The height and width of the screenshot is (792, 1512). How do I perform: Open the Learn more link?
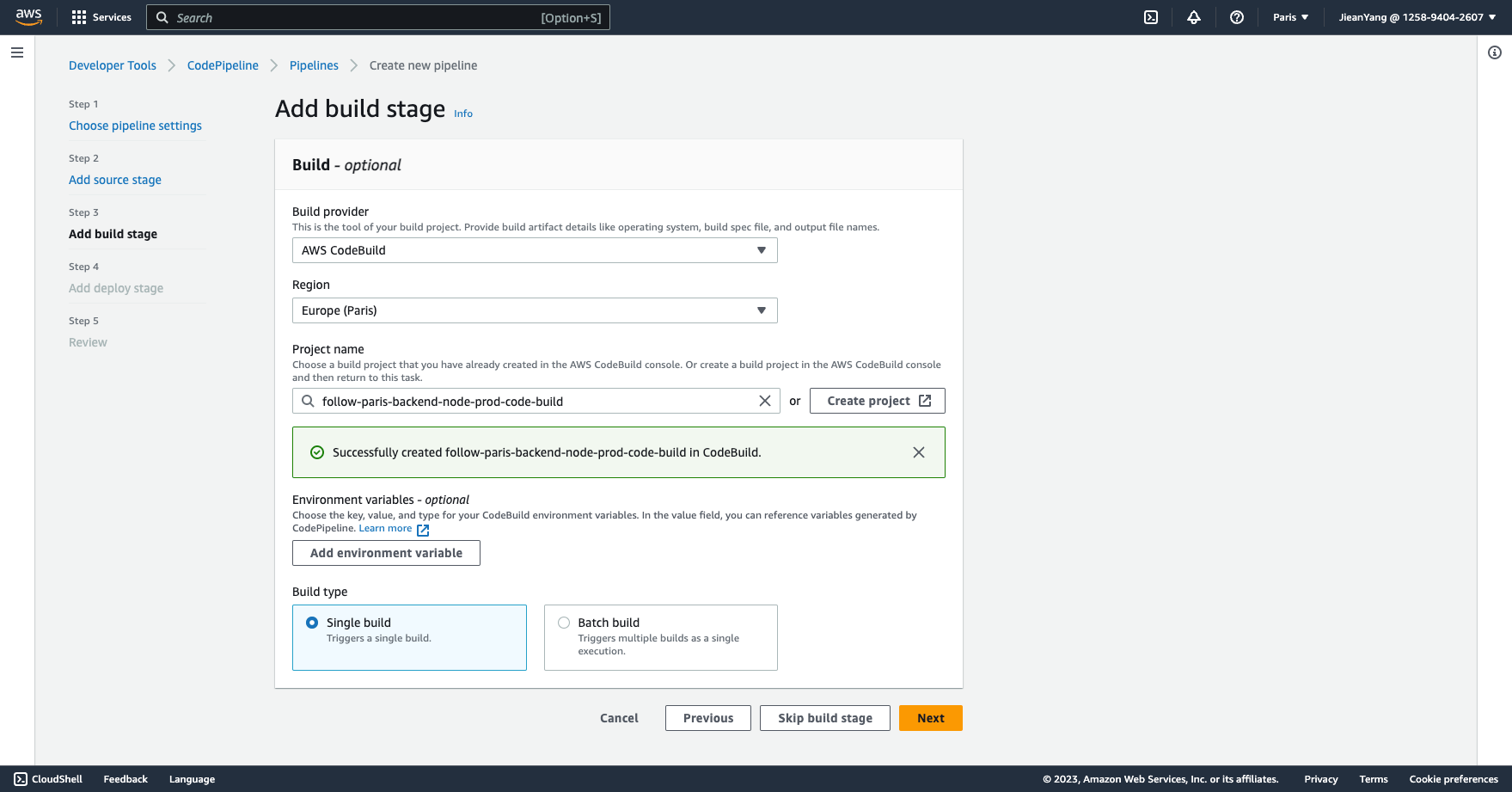385,528
